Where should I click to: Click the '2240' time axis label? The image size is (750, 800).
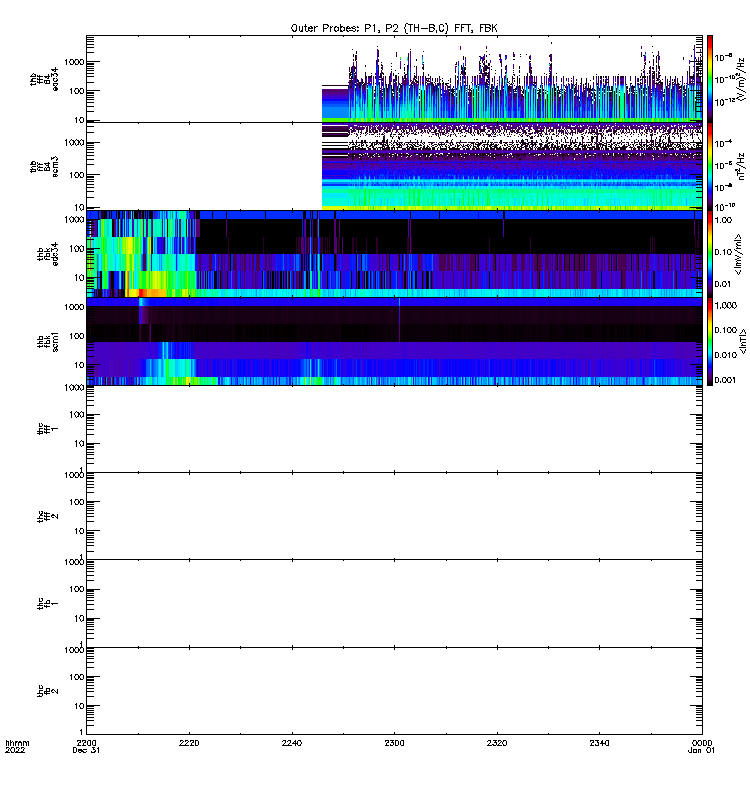point(292,743)
